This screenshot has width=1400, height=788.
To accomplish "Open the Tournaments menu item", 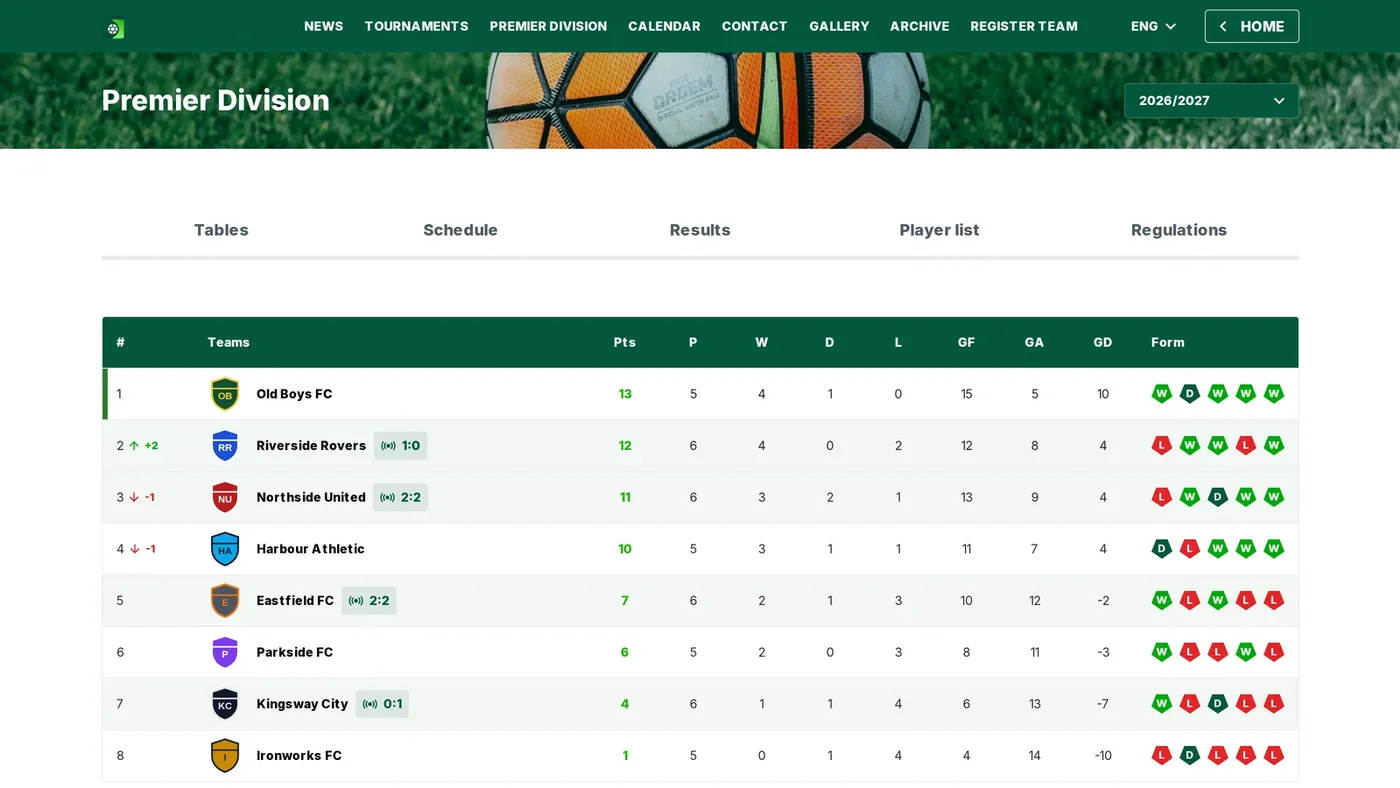I will 416,26.
